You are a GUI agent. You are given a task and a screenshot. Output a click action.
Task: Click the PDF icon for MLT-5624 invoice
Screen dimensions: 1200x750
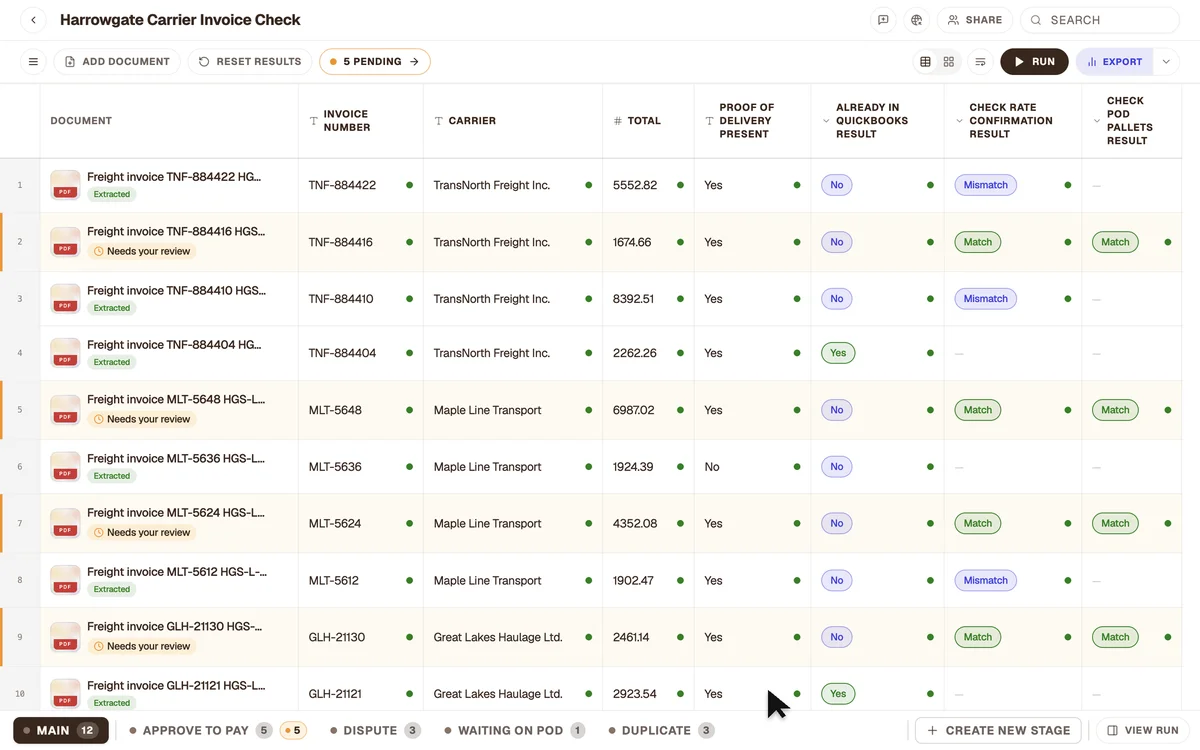point(65,523)
